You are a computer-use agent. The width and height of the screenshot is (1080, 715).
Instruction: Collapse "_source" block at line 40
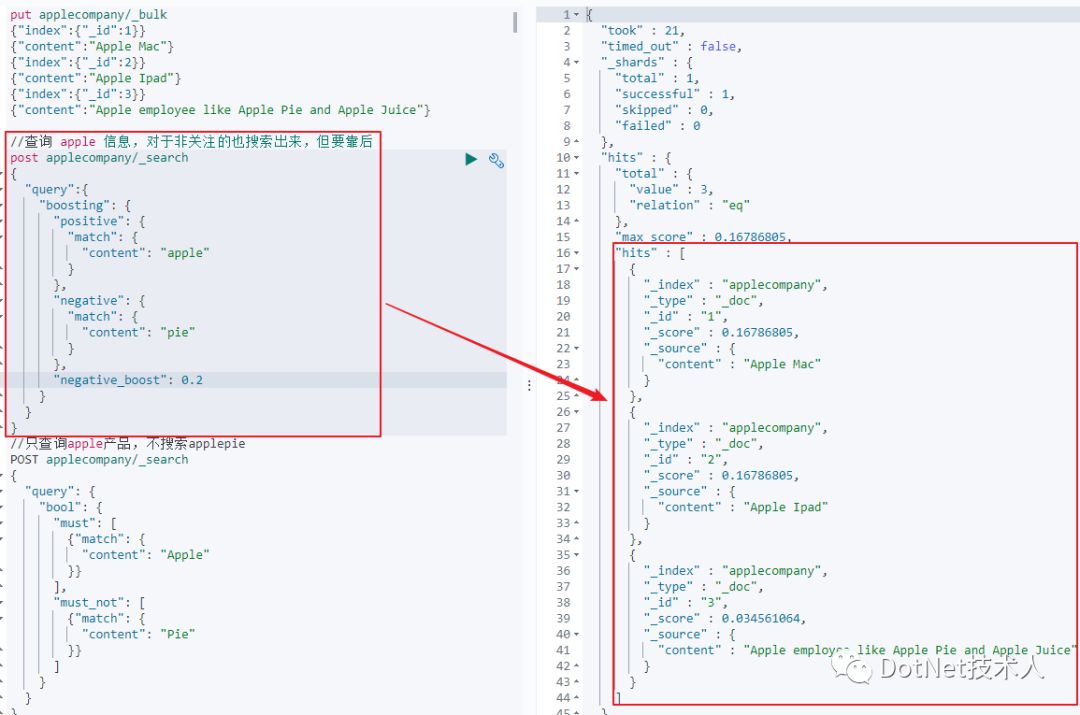pos(577,634)
